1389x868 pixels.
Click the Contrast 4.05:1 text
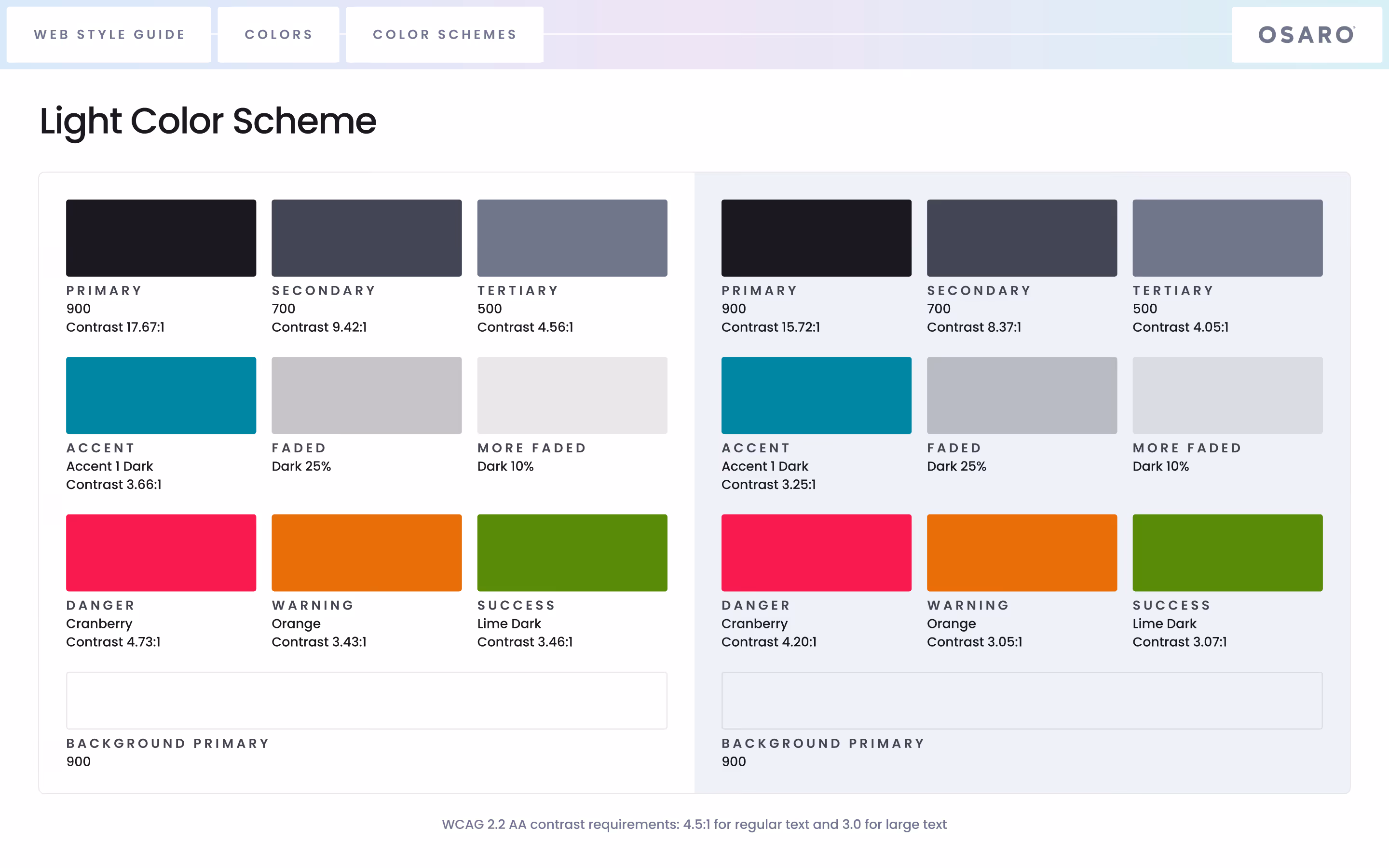coord(1181,327)
